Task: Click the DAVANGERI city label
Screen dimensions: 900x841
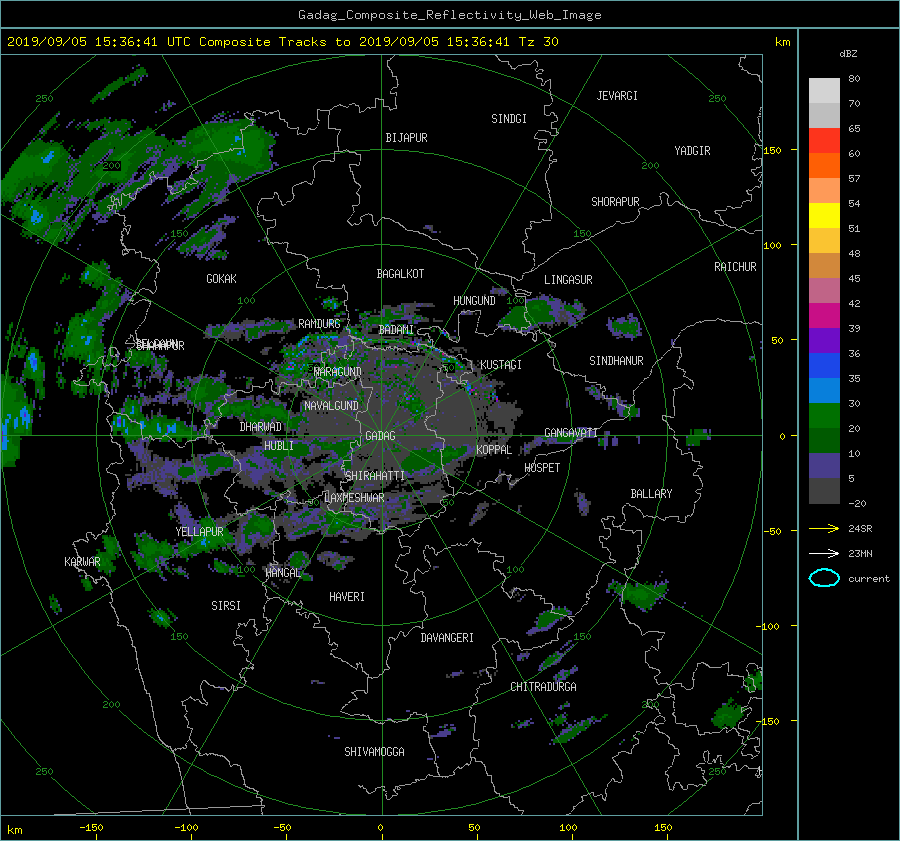Action: point(447,638)
